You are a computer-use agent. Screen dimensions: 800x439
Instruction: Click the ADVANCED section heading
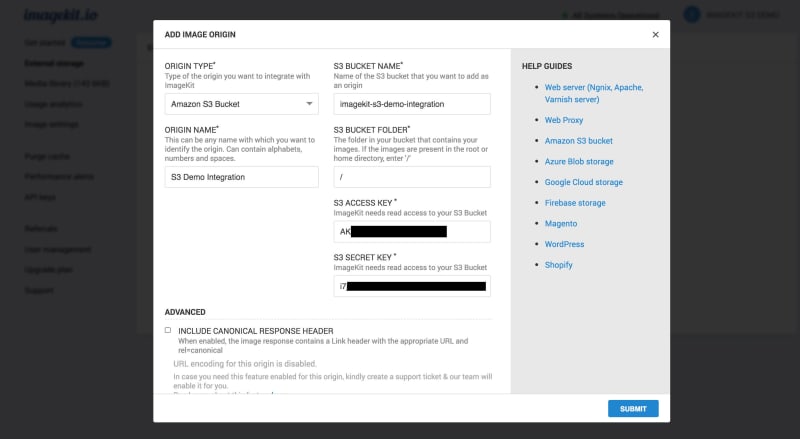coord(185,312)
